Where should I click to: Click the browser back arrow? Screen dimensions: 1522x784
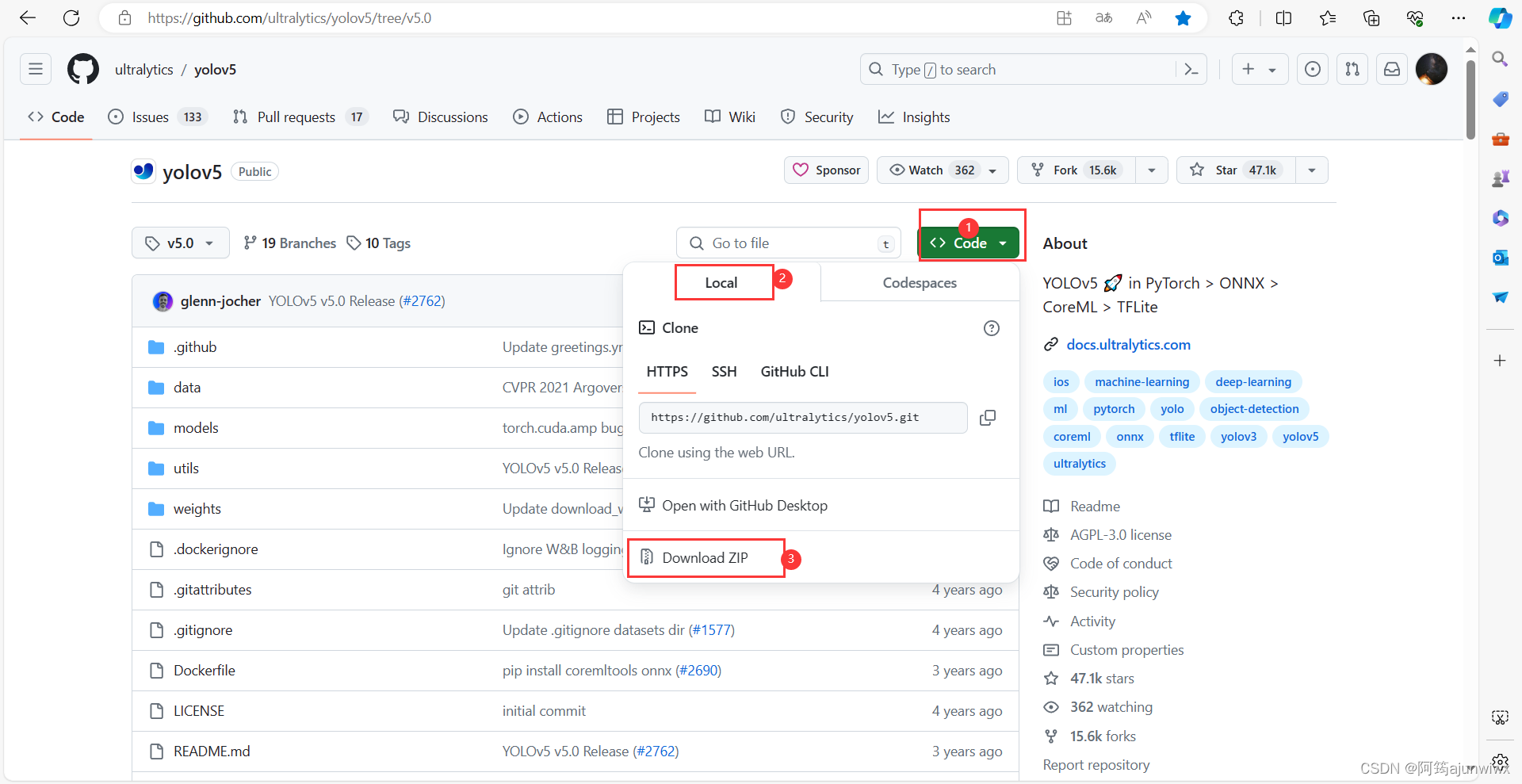(x=28, y=17)
